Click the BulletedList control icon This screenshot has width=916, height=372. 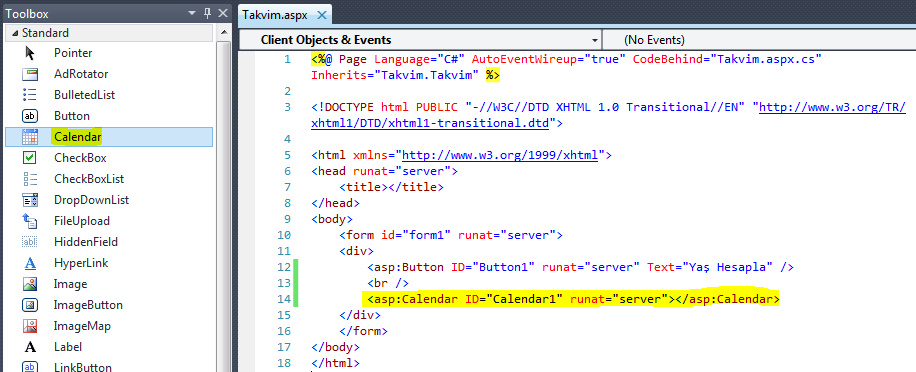[x=30, y=95]
